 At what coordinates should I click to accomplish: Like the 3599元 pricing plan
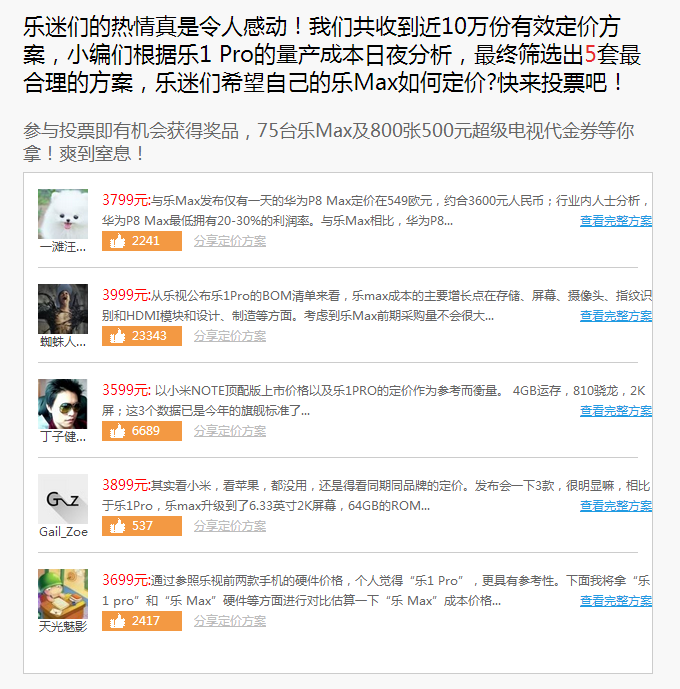point(141,431)
